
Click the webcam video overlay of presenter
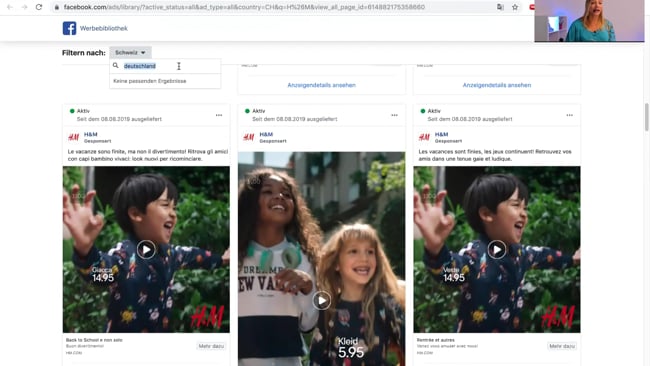point(589,21)
